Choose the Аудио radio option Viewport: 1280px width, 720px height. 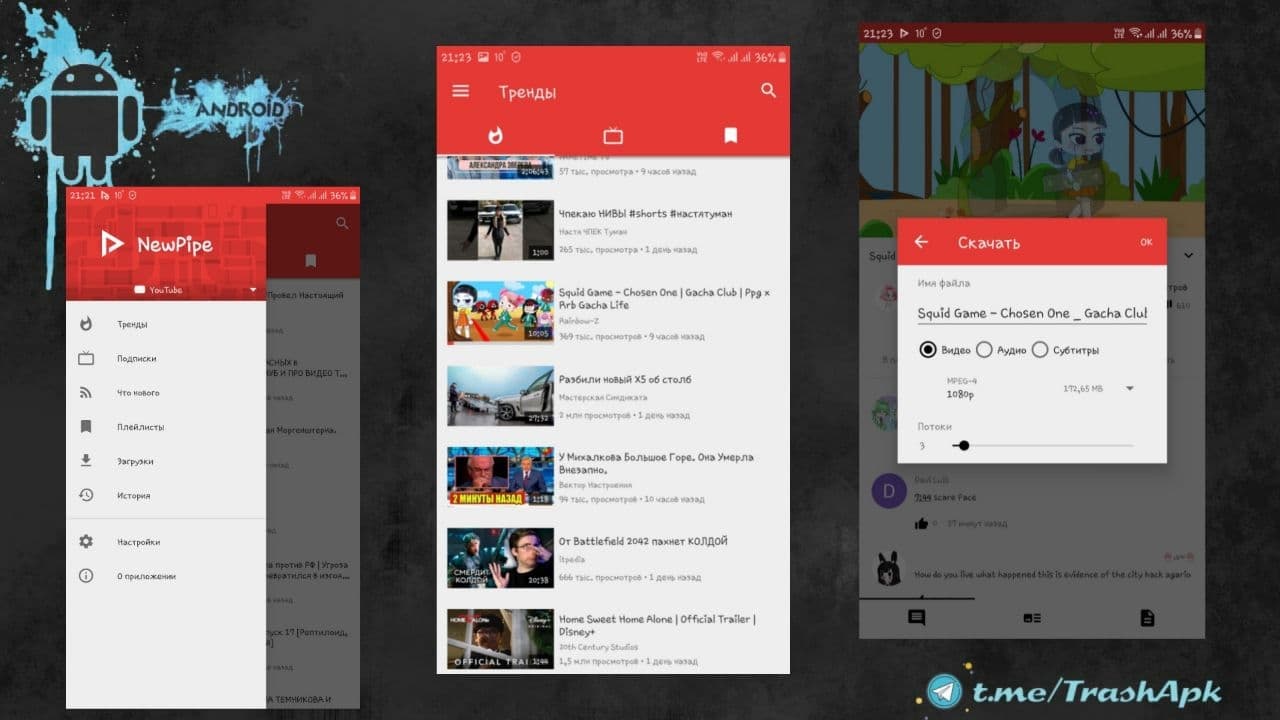click(984, 350)
